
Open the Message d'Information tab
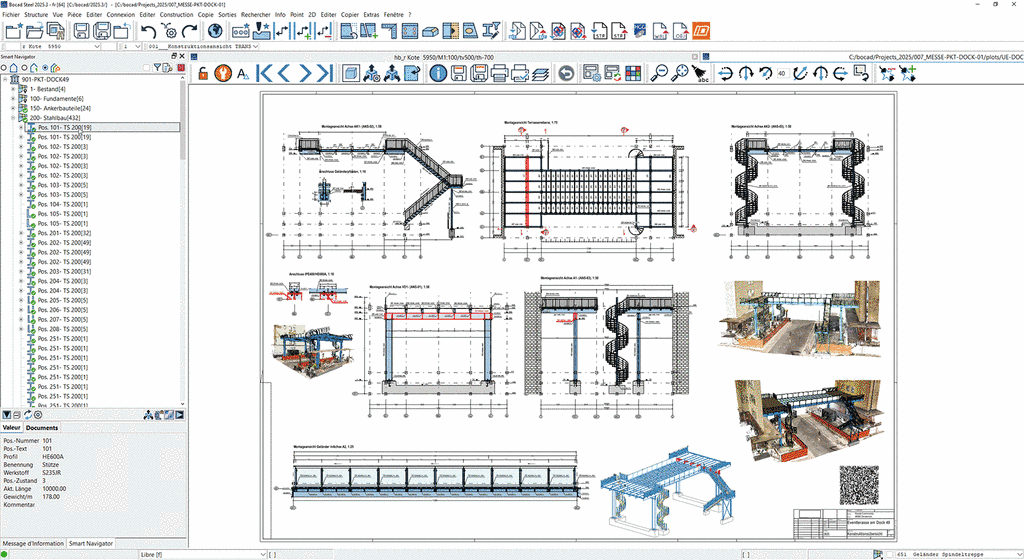pyautogui.click(x=33, y=543)
